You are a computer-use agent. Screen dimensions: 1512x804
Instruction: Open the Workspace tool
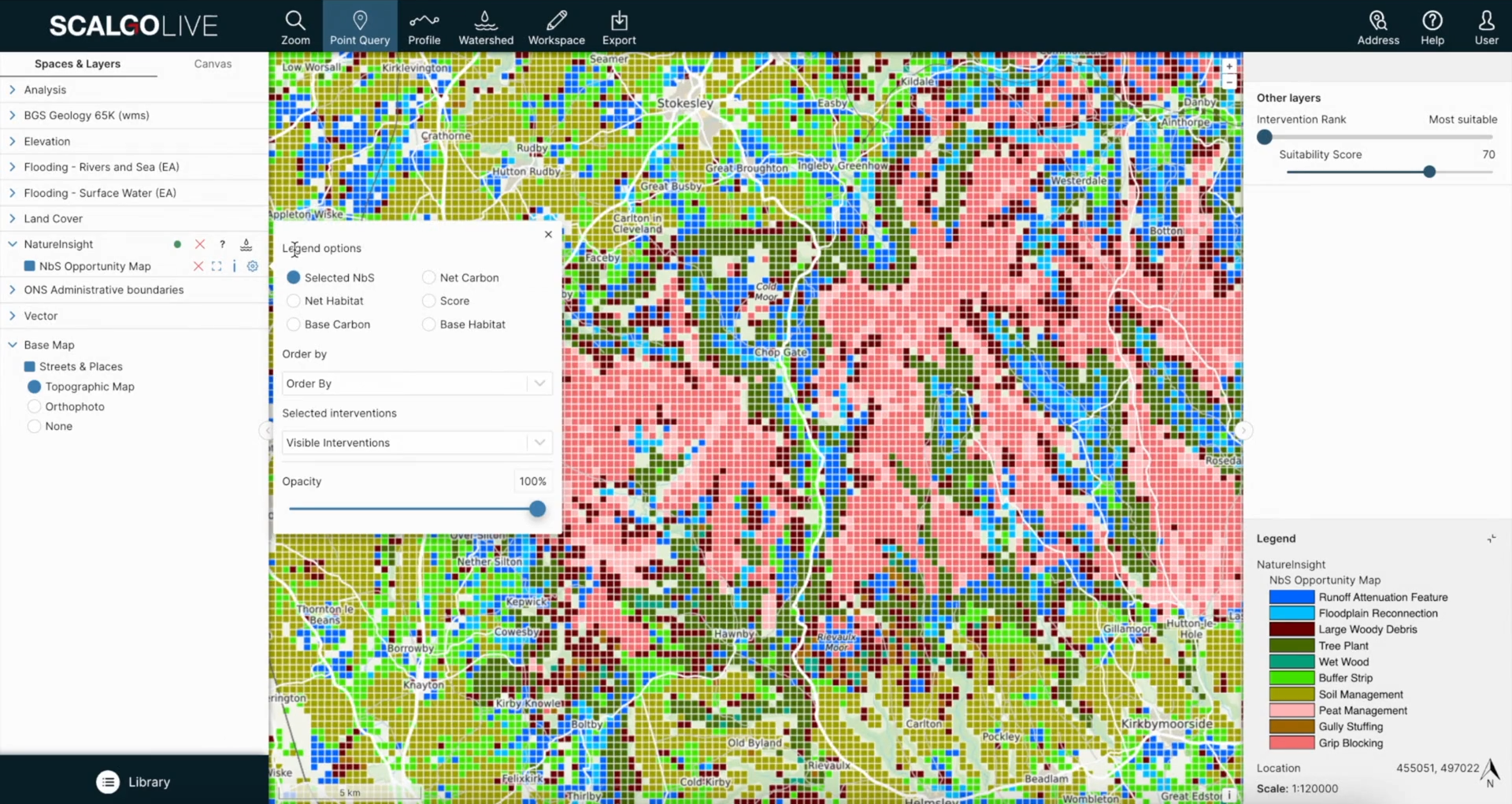click(x=556, y=28)
